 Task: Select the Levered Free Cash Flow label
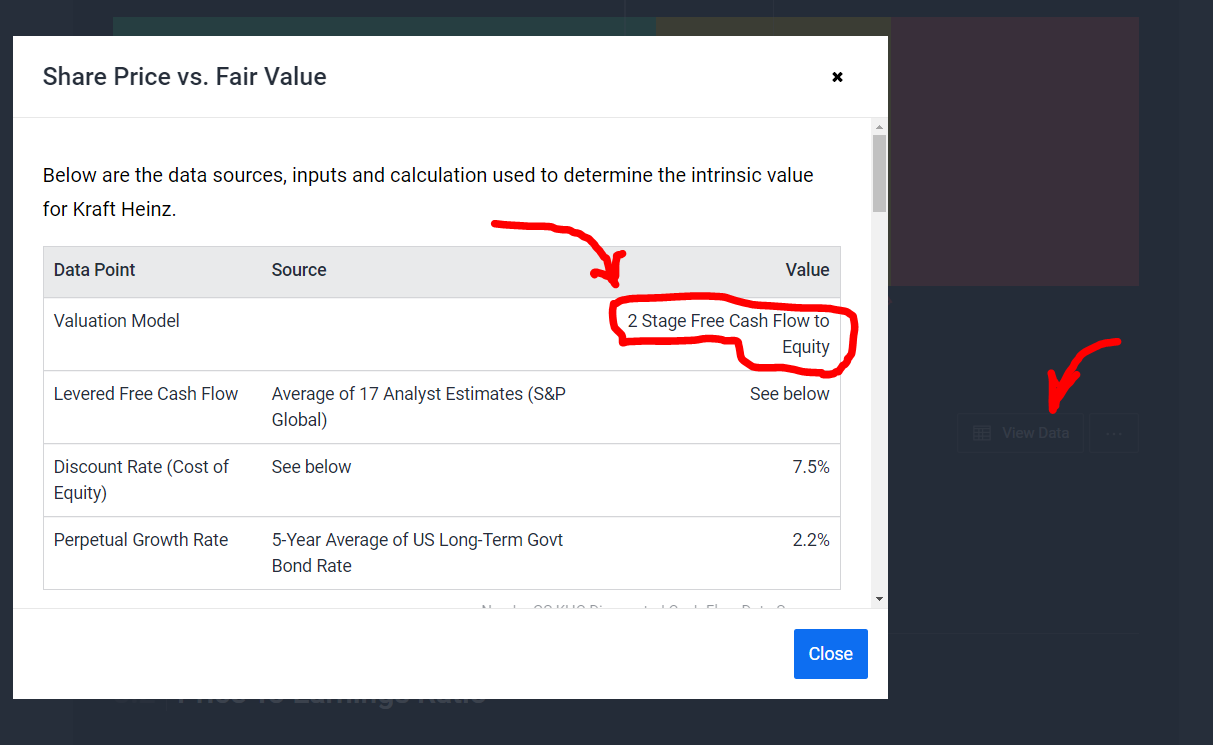pyautogui.click(x=146, y=394)
